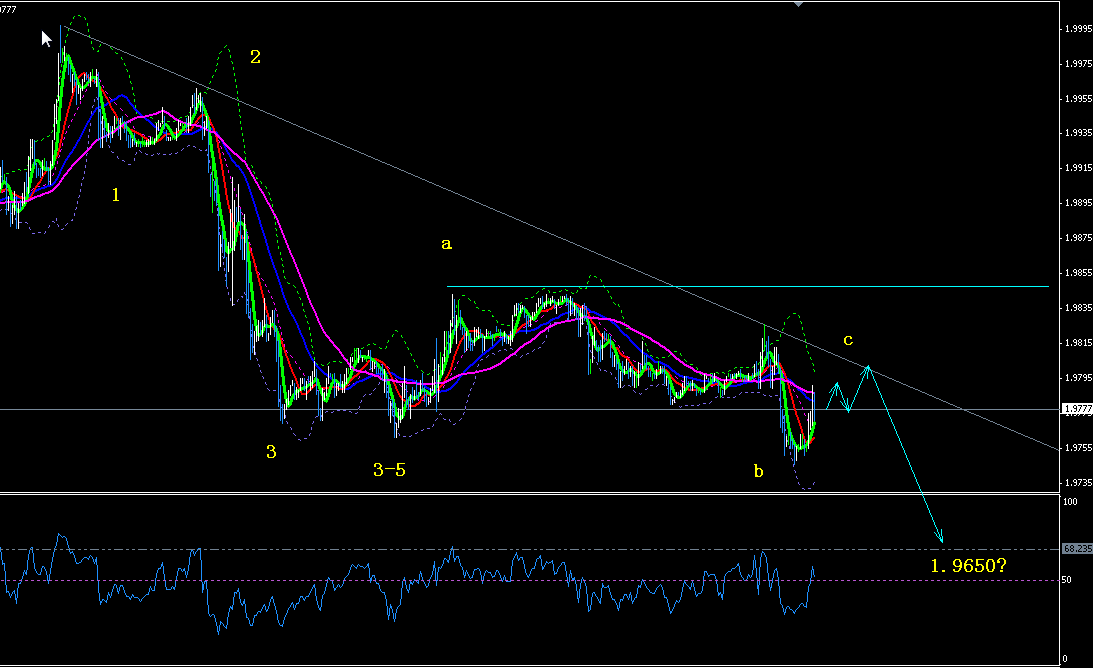Select the cyan projection arrow pointing to 1.9650
Viewport: 1093px width, 668px height.
[905, 454]
